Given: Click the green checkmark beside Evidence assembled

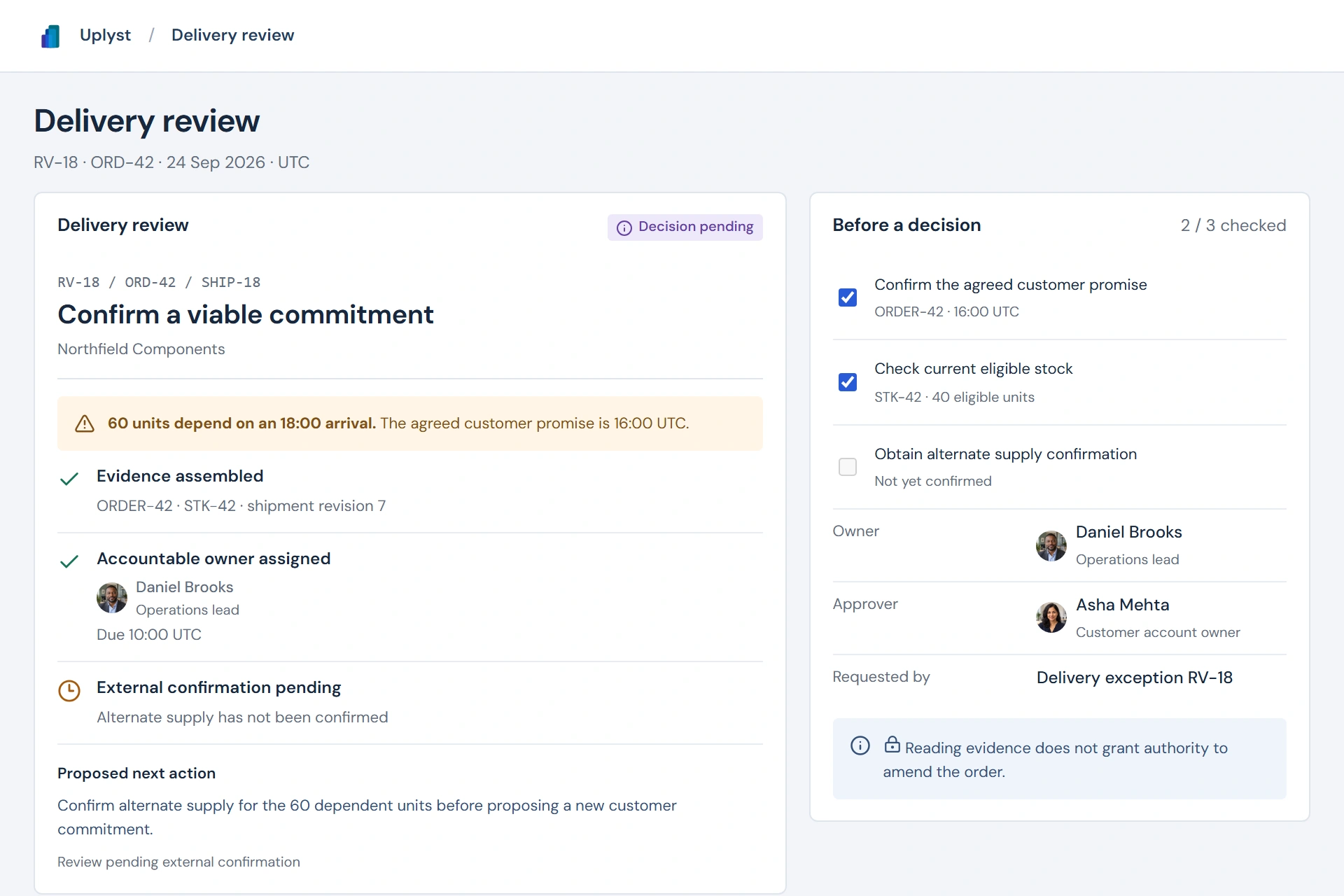Looking at the screenshot, I should click(69, 479).
